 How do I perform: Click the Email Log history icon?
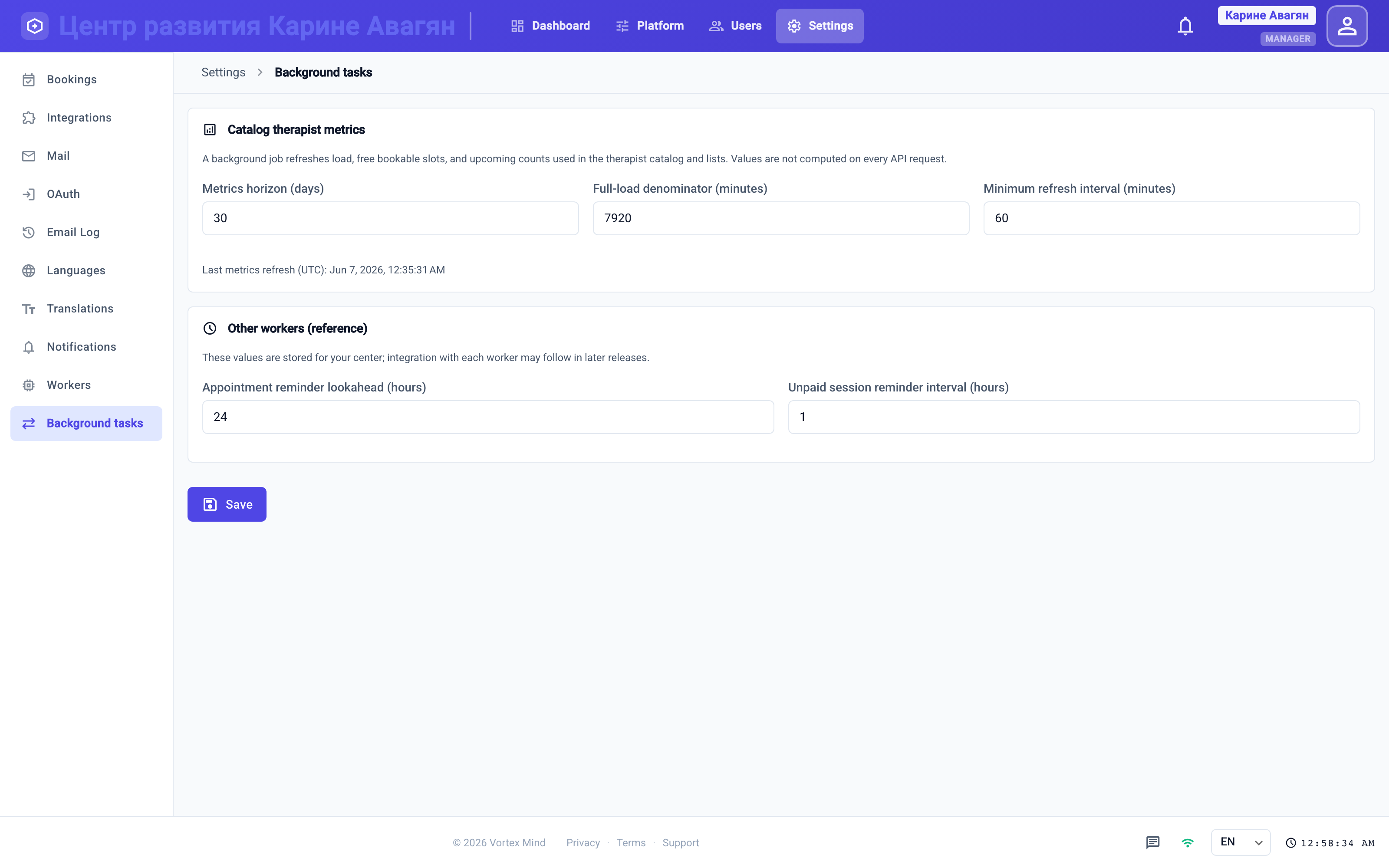[x=29, y=233]
